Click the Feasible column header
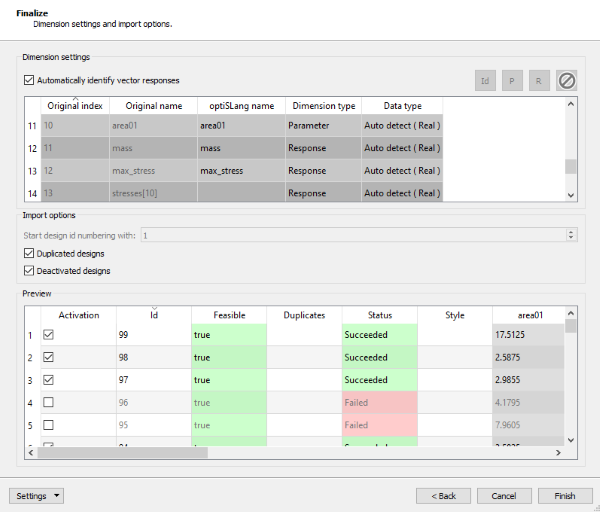The image size is (600, 512). pyautogui.click(x=229, y=315)
